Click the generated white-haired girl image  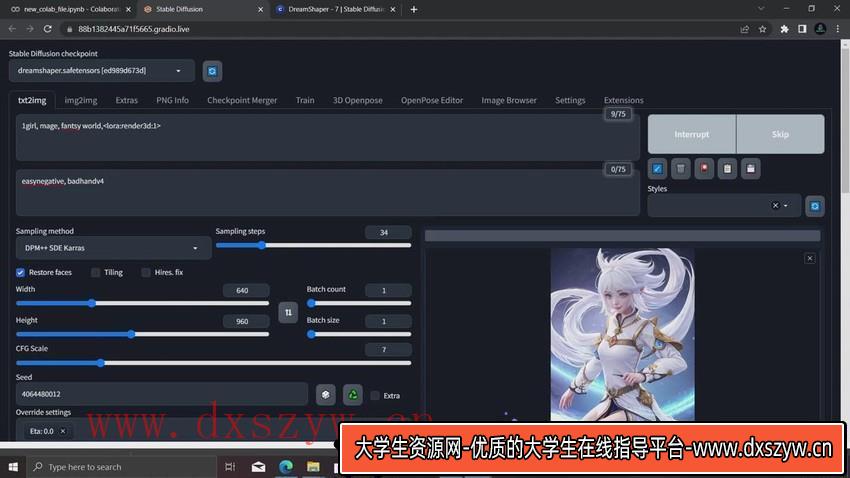coord(622,334)
